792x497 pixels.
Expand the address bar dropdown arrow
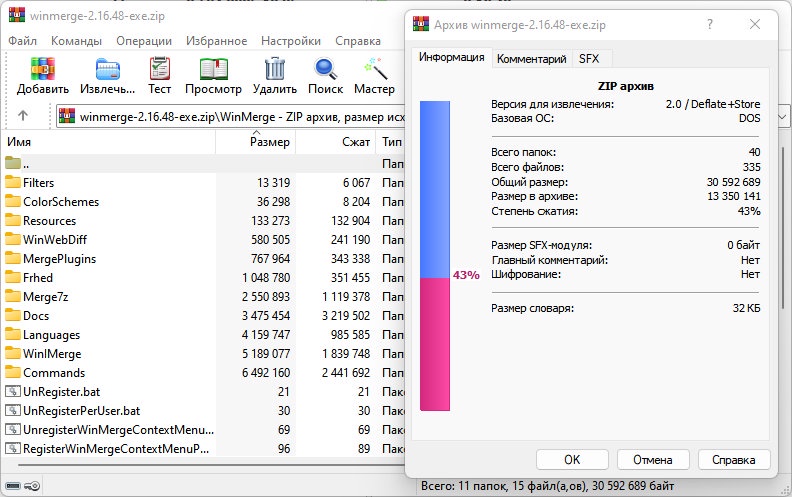782,117
